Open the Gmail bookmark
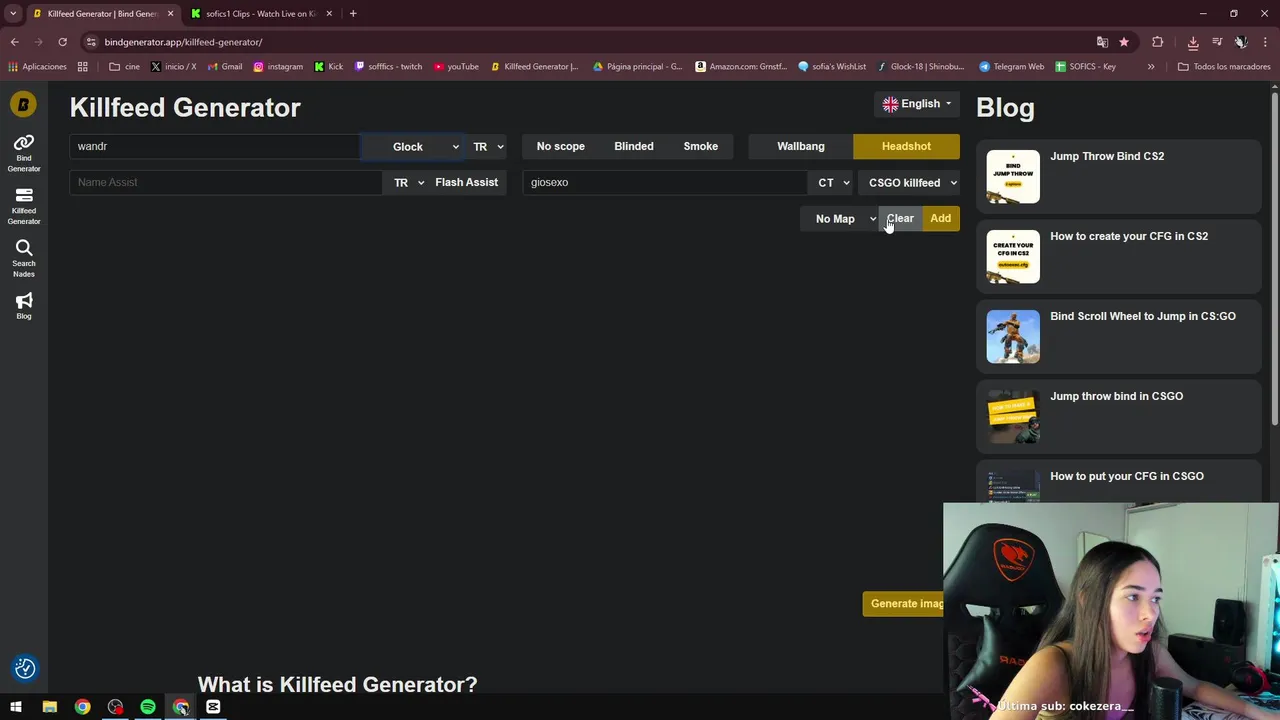1280x720 pixels. click(225, 67)
